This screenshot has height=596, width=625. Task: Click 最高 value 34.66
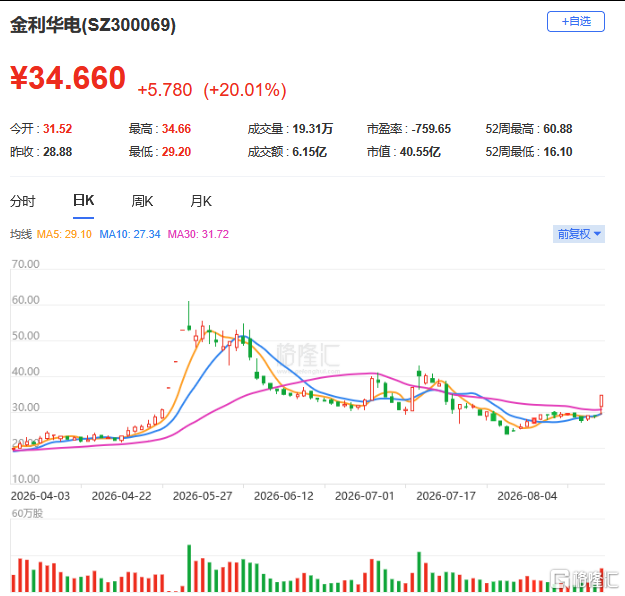176,129
